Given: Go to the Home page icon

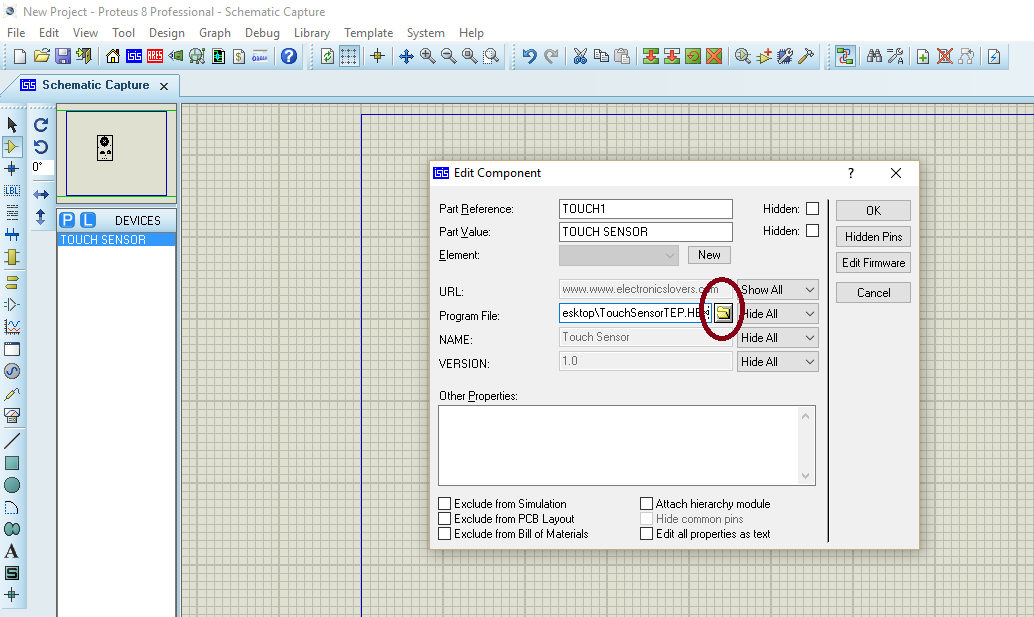Looking at the screenshot, I should [113, 57].
